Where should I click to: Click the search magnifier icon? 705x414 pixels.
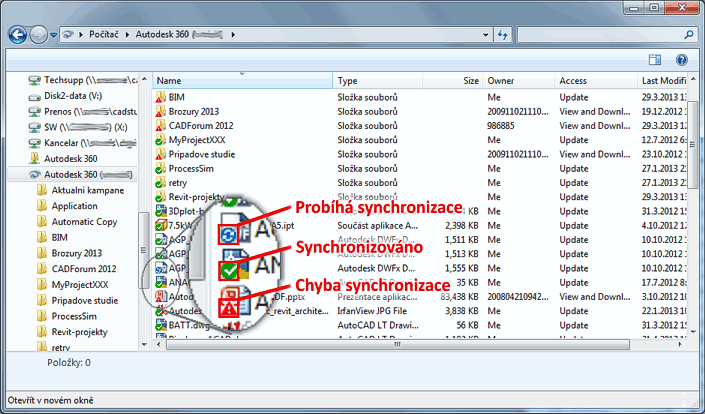[x=688, y=35]
